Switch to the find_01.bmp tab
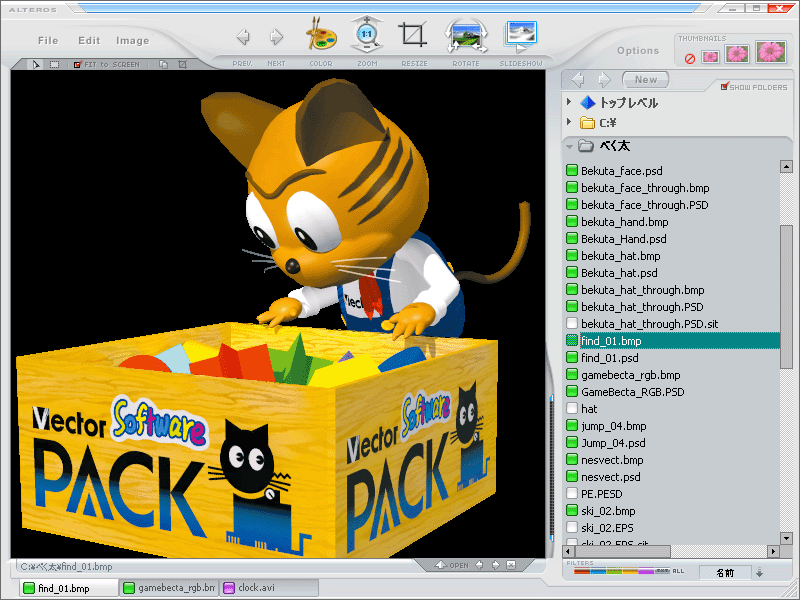The height and width of the screenshot is (600, 800). [x=68, y=588]
